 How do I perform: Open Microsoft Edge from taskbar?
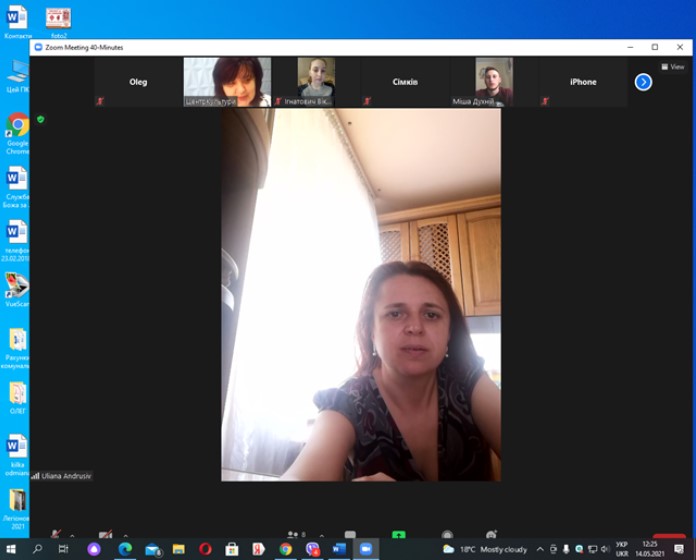point(125,549)
